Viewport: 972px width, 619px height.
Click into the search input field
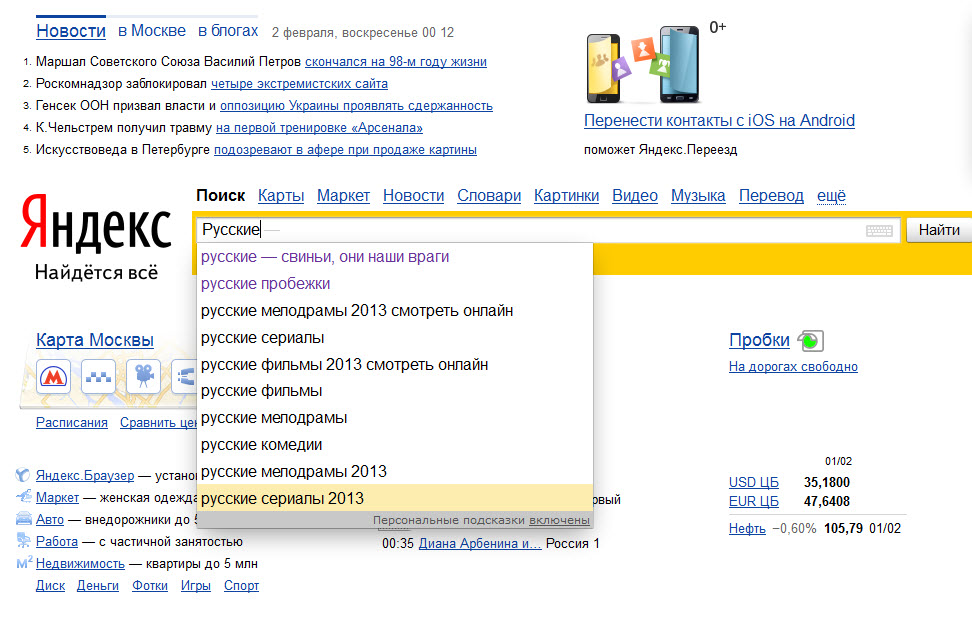[x=548, y=230]
